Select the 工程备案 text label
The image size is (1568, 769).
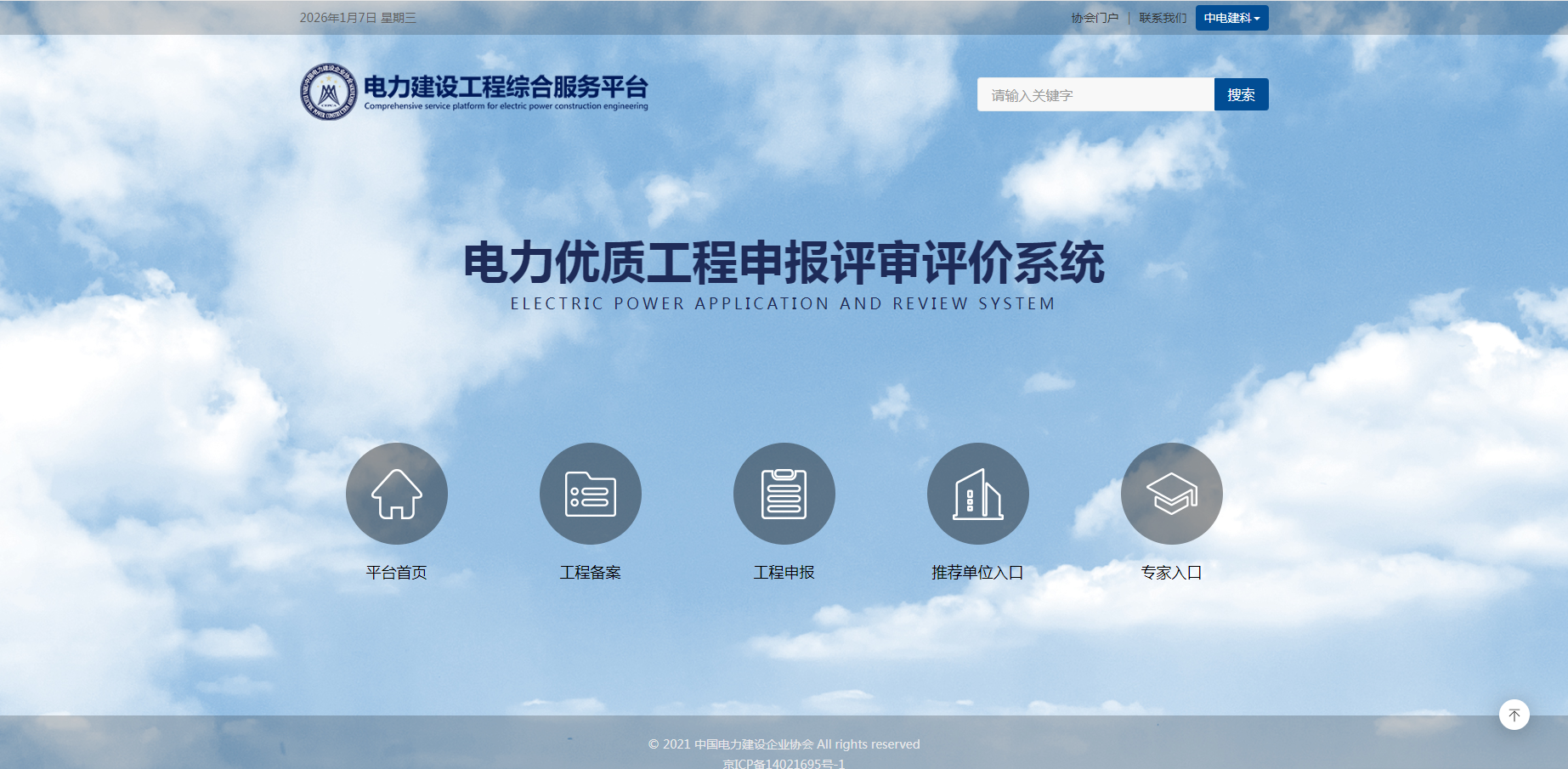[590, 573]
